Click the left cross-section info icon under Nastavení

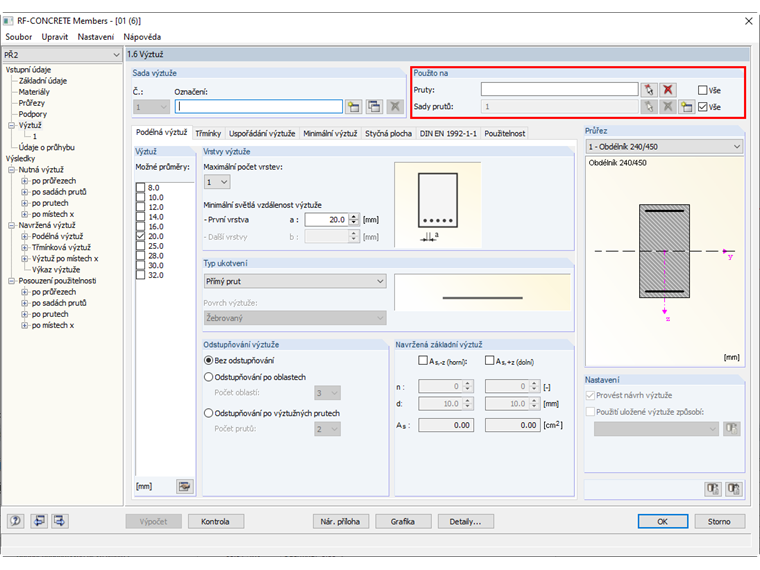click(712, 489)
